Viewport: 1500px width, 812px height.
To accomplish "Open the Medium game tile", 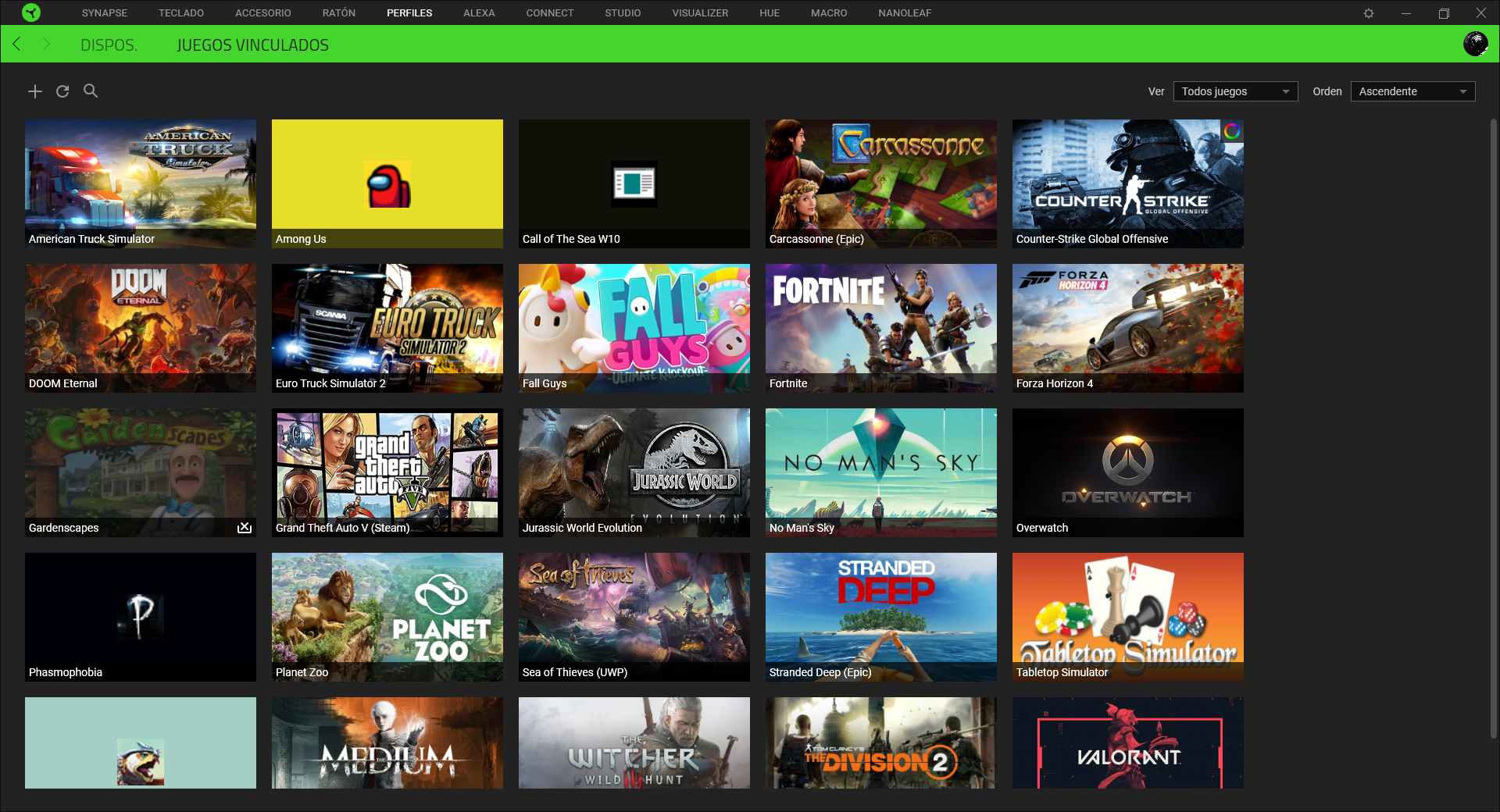I will tap(387, 743).
